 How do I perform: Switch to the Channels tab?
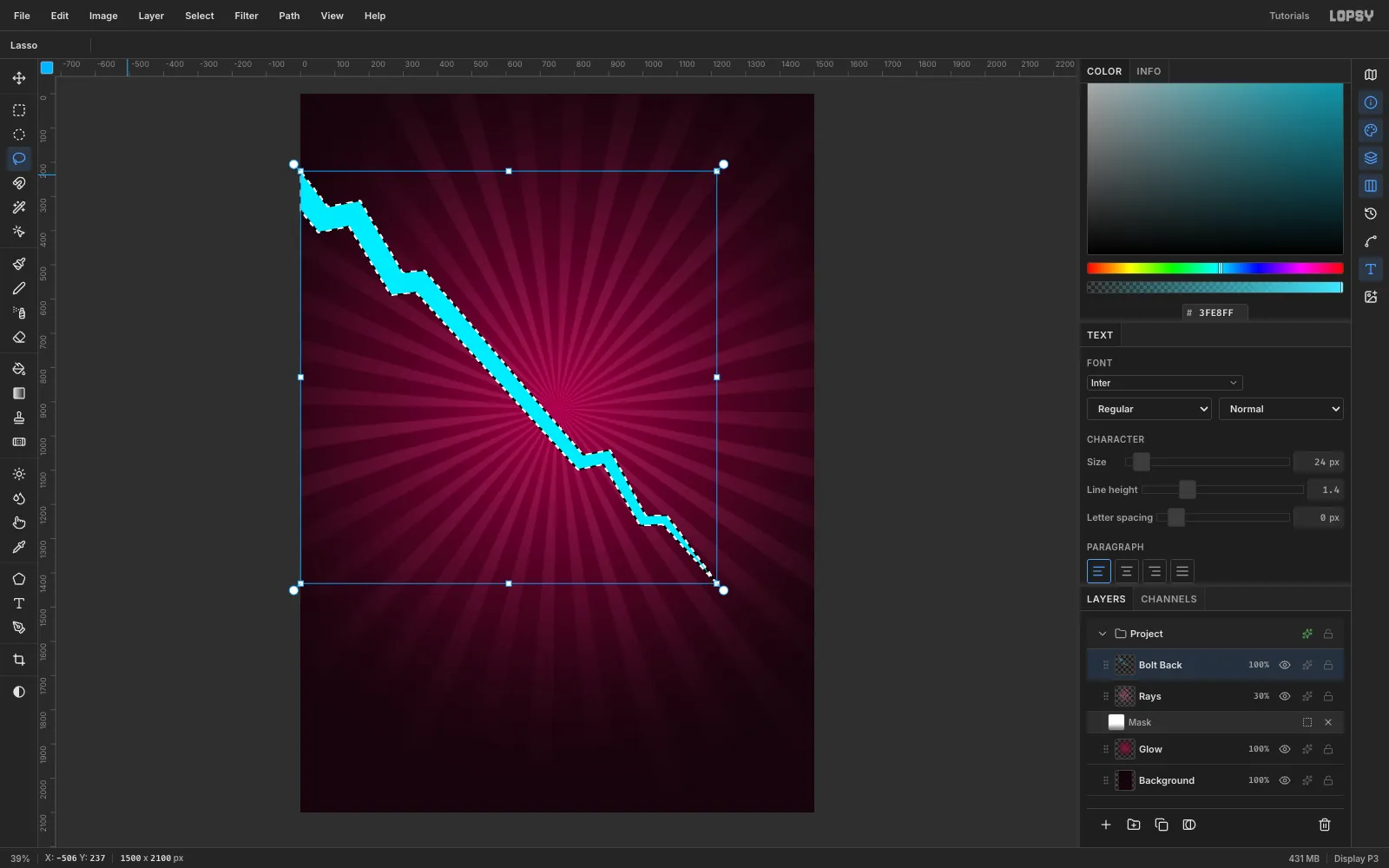[1168, 599]
